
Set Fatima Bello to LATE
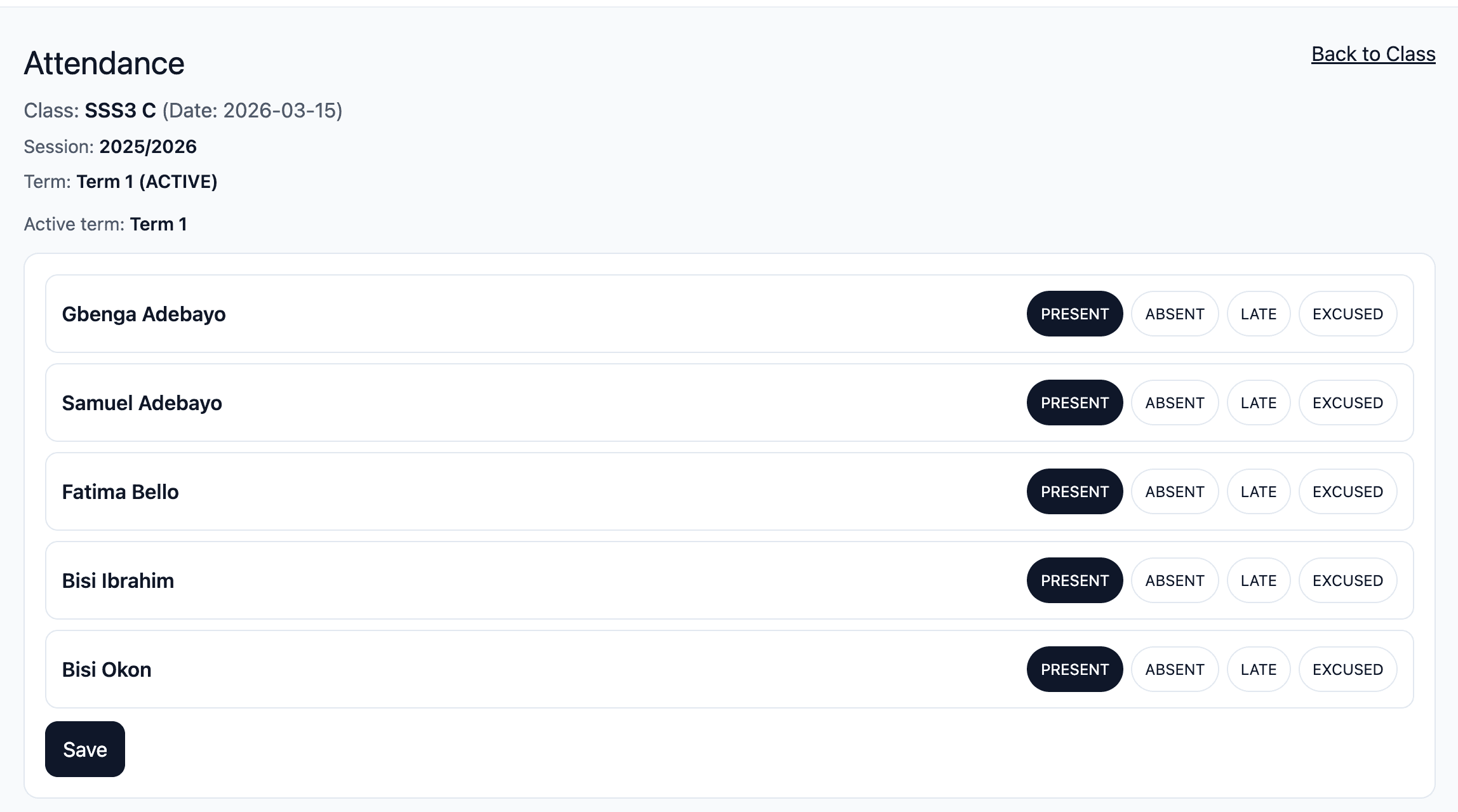pyautogui.click(x=1258, y=491)
